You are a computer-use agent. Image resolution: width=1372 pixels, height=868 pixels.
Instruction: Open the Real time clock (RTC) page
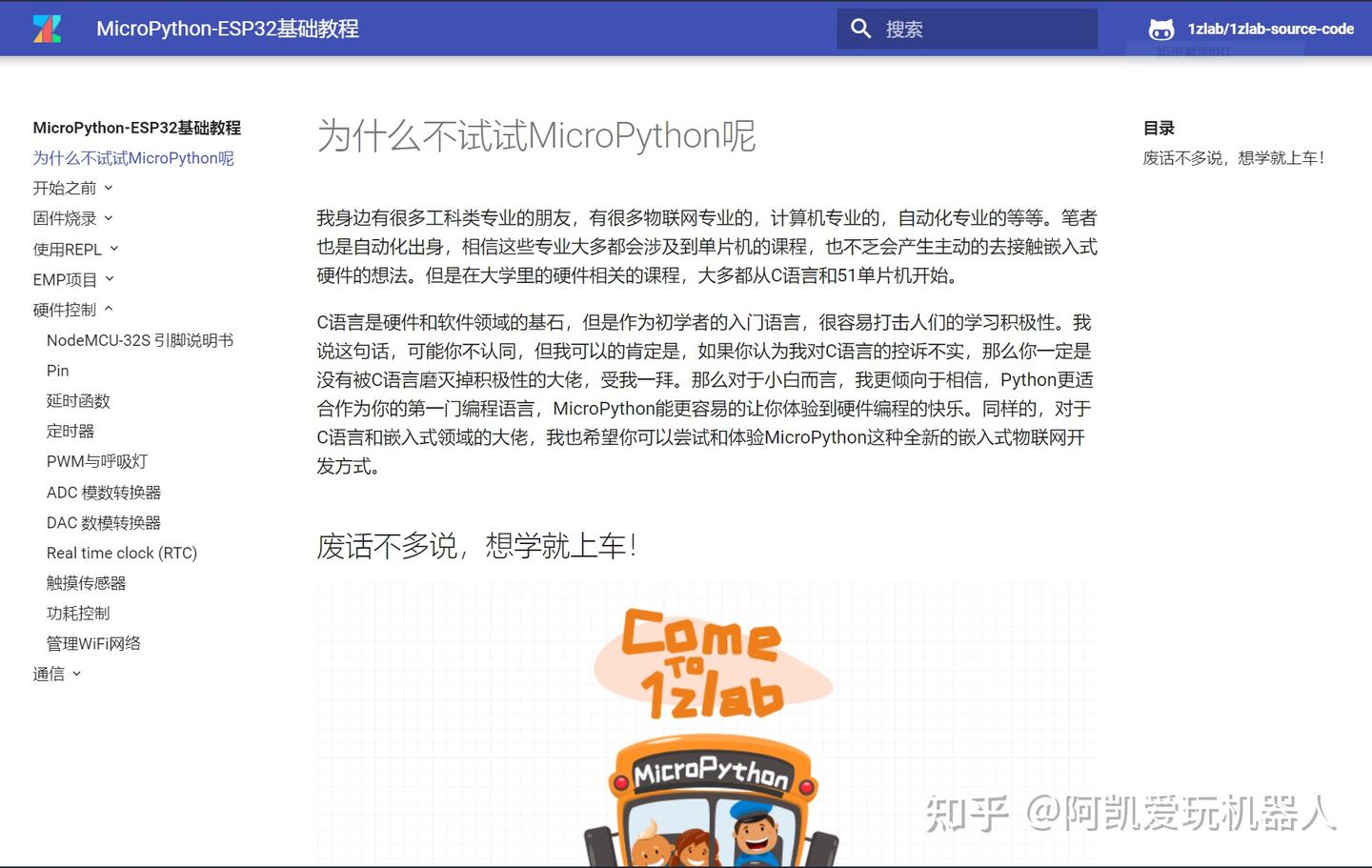pos(121,553)
